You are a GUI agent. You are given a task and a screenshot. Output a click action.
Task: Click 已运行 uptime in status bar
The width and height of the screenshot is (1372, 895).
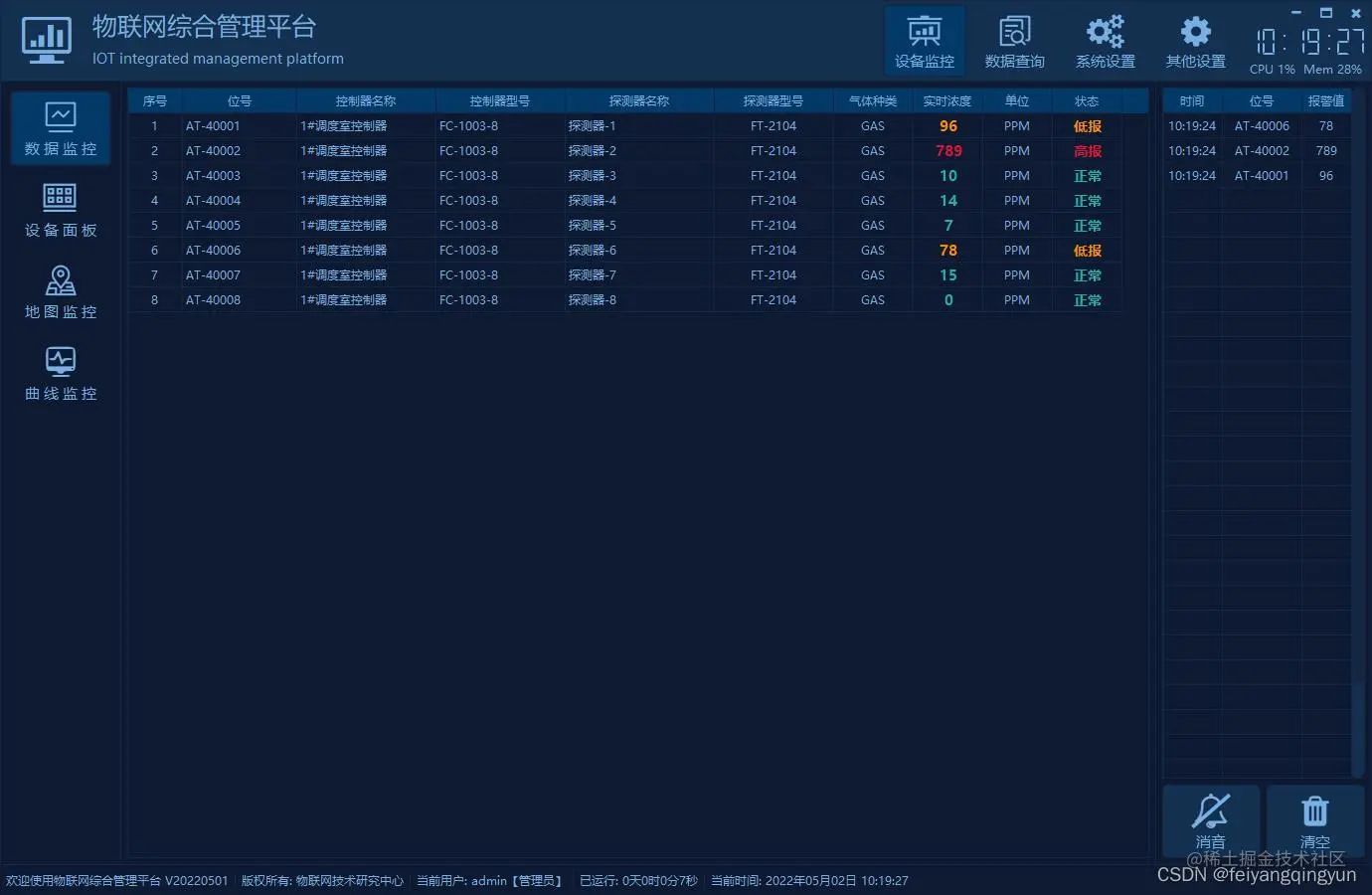coord(638,881)
